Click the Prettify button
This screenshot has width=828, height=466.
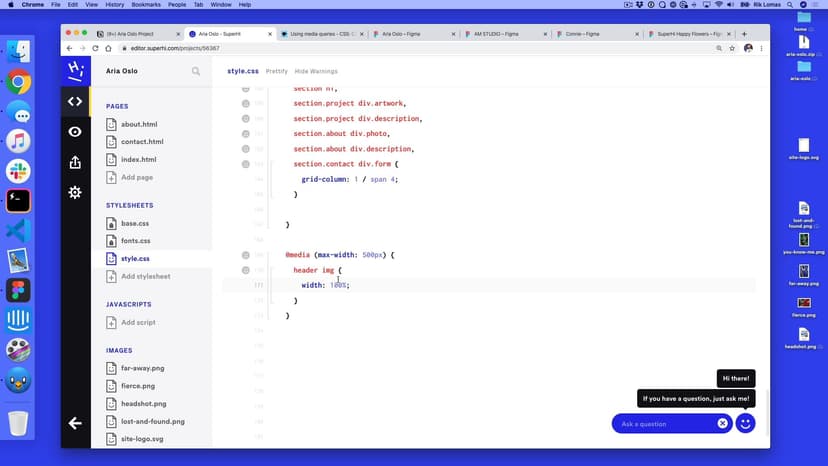(x=277, y=71)
